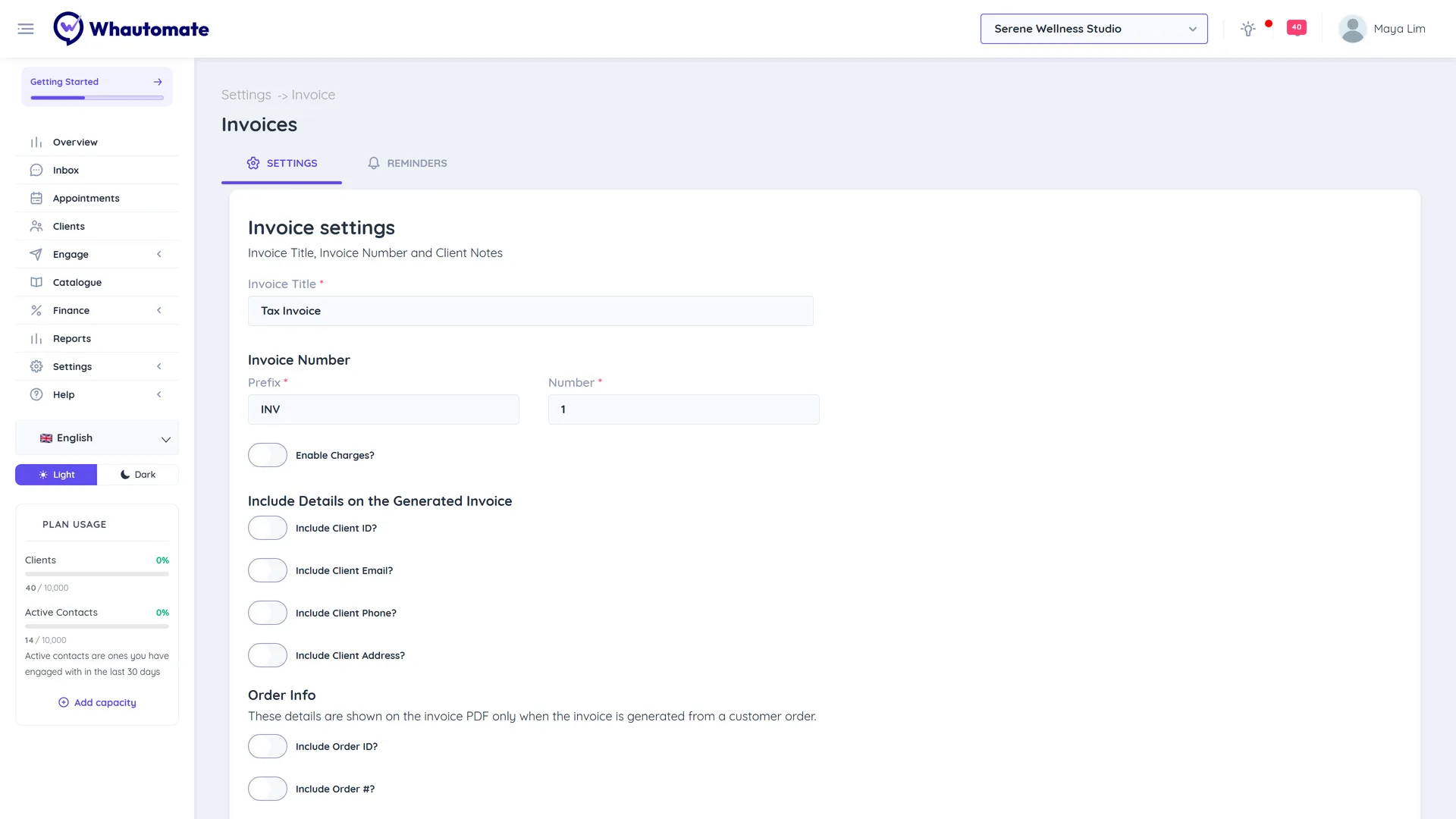
Task: Expand the Settings submenu chevron
Action: click(159, 367)
